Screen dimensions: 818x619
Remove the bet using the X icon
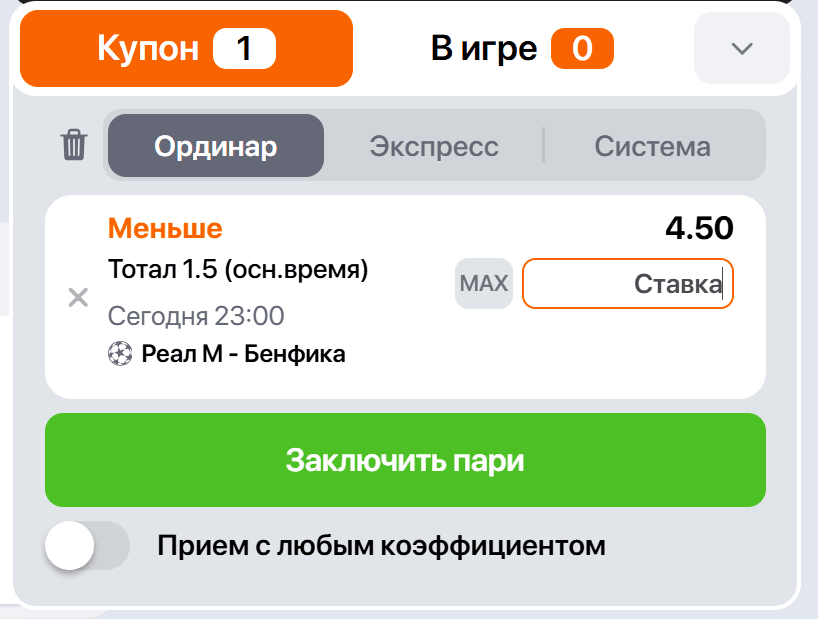pos(77,297)
